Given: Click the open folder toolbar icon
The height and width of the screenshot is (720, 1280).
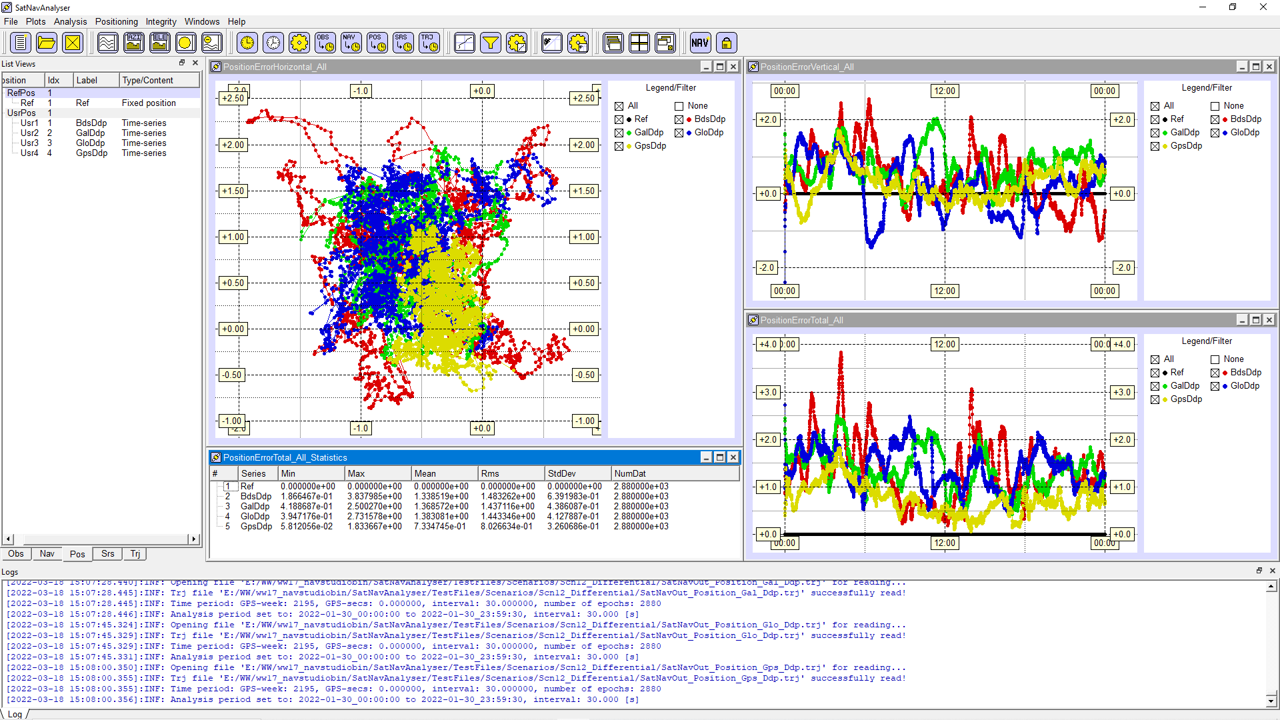Looking at the screenshot, I should (x=46, y=42).
